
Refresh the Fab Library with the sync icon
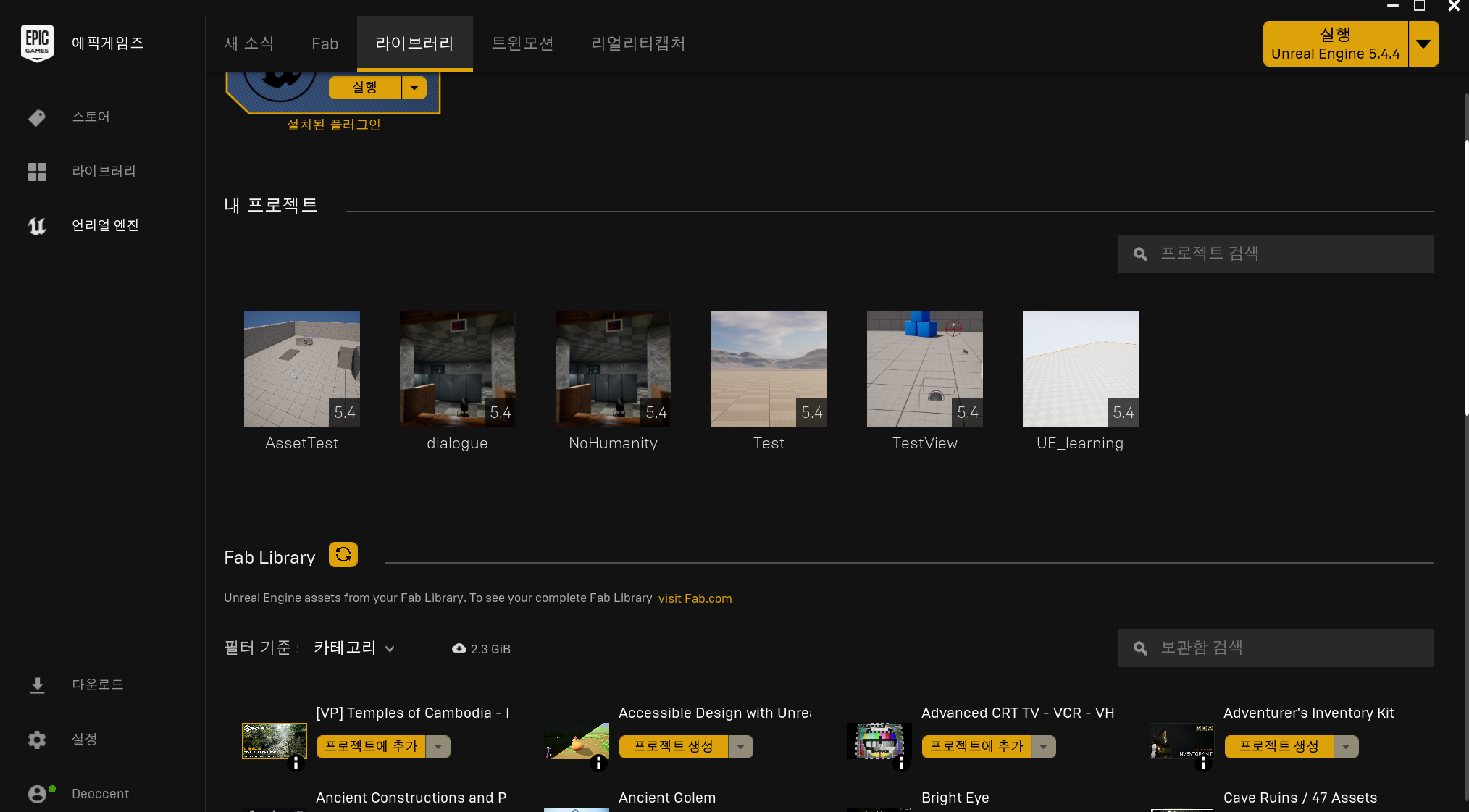[343, 555]
